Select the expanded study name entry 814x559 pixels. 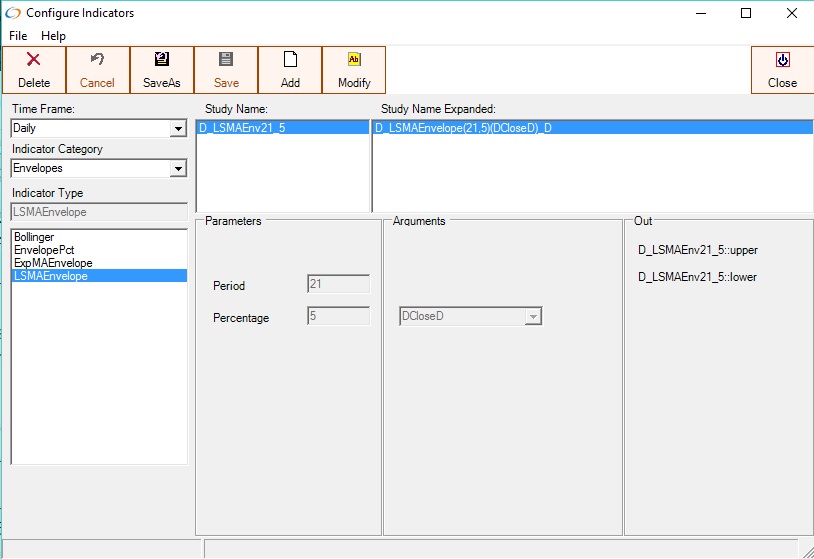pos(463,128)
